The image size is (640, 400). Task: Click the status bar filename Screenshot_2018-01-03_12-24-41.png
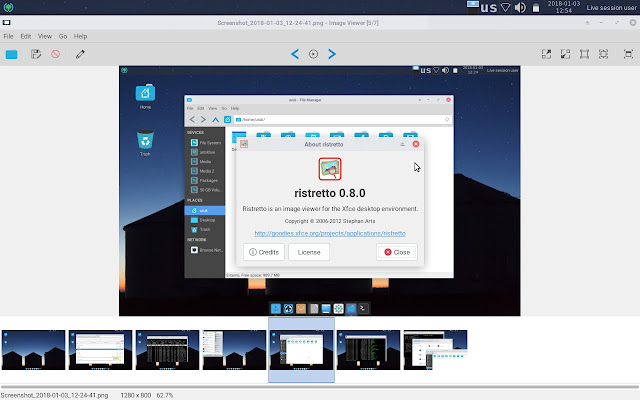point(54,395)
